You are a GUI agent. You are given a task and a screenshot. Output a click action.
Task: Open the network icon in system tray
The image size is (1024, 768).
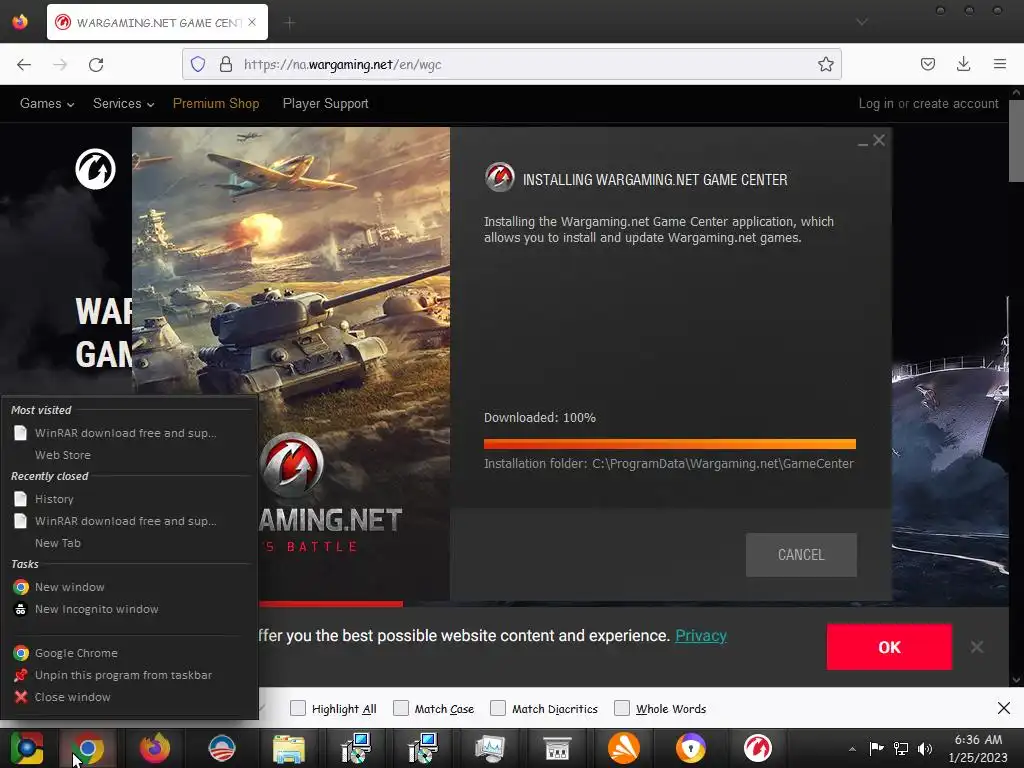point(901,749)
